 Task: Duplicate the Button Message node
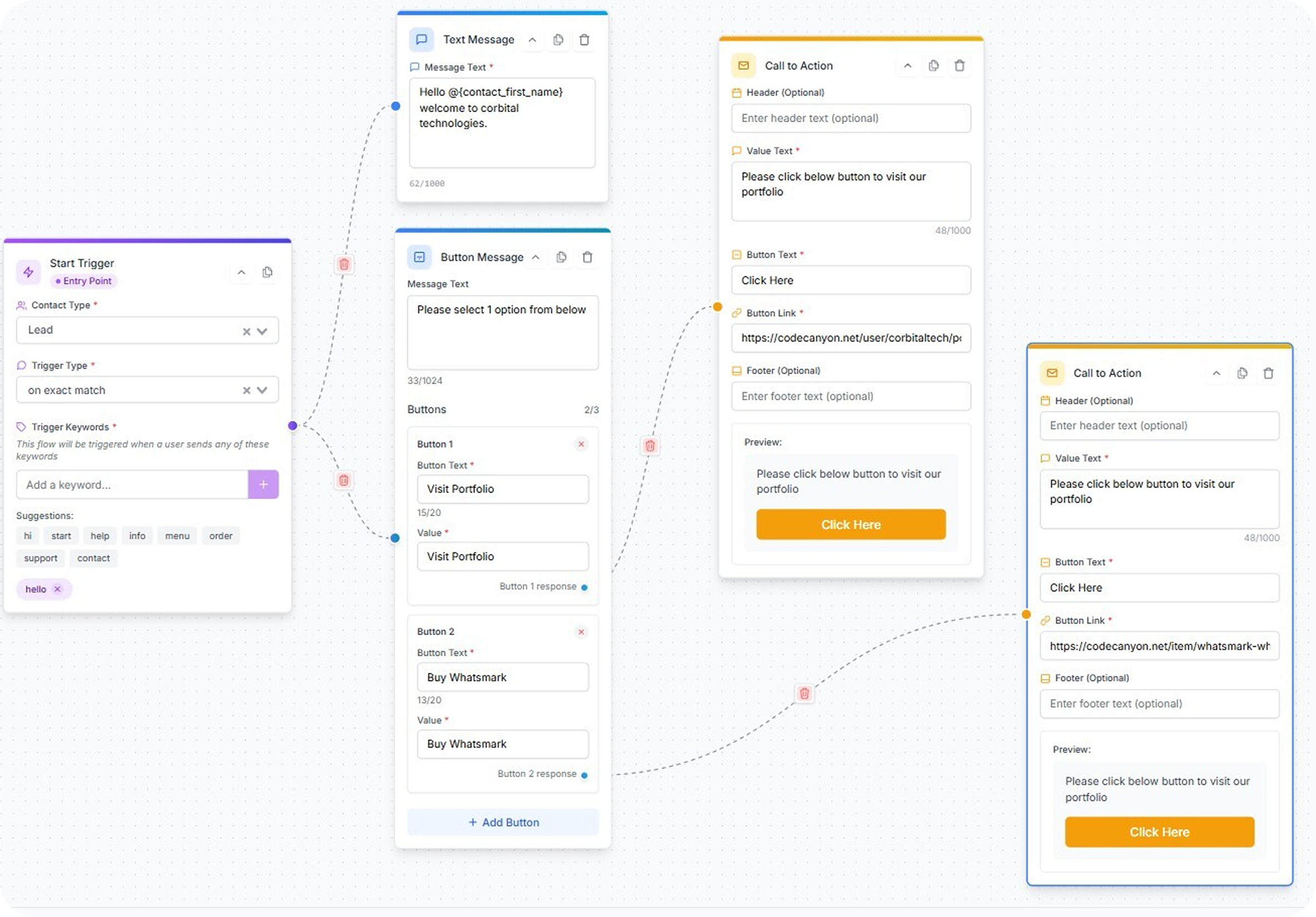tap(561, 257)
